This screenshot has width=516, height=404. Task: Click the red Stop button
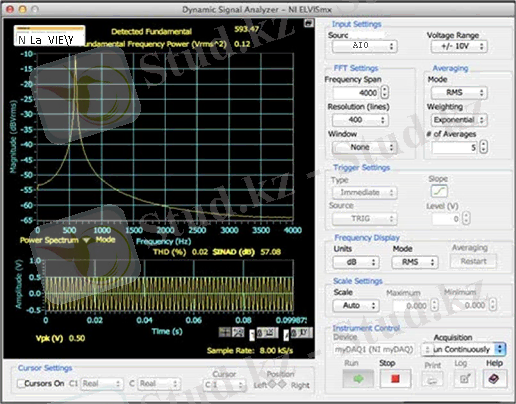[395, 379]
